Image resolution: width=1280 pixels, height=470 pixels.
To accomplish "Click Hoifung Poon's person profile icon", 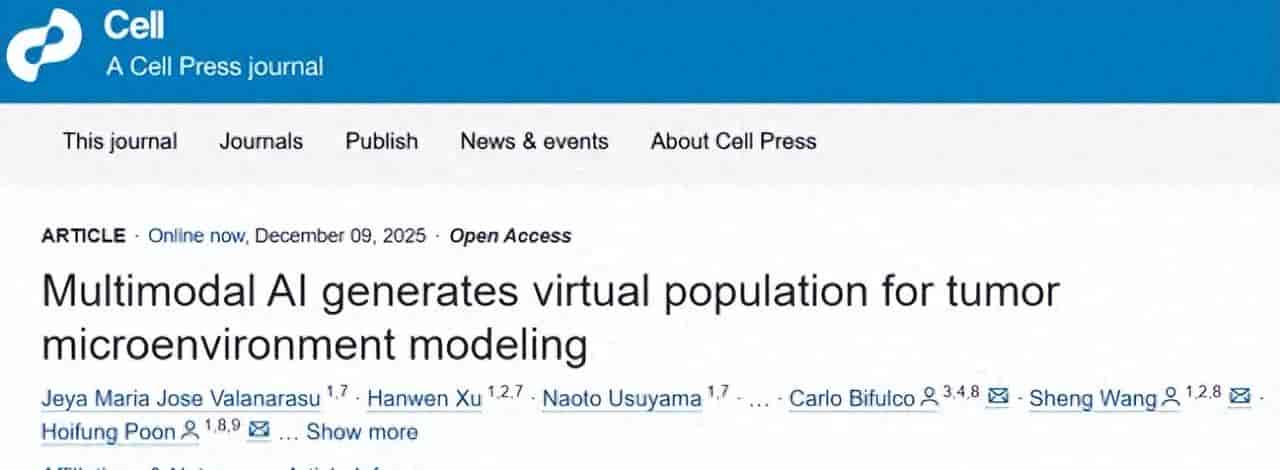I will [191, 433].
